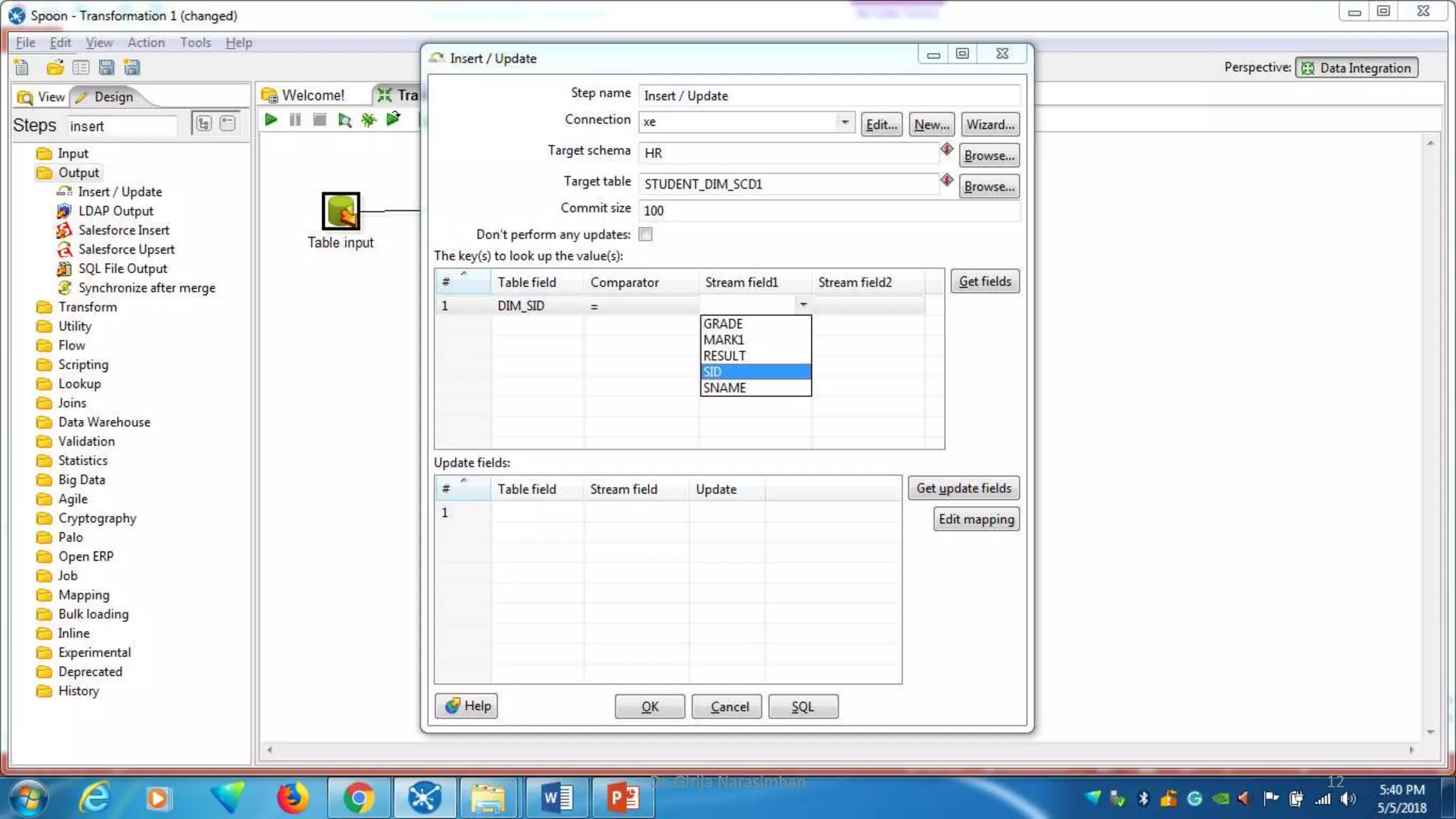Image resolution: width=1456 pixels, height=819 pixels.
Task: Choose GRADE from dropdown list
Action: tap(722, 323)
